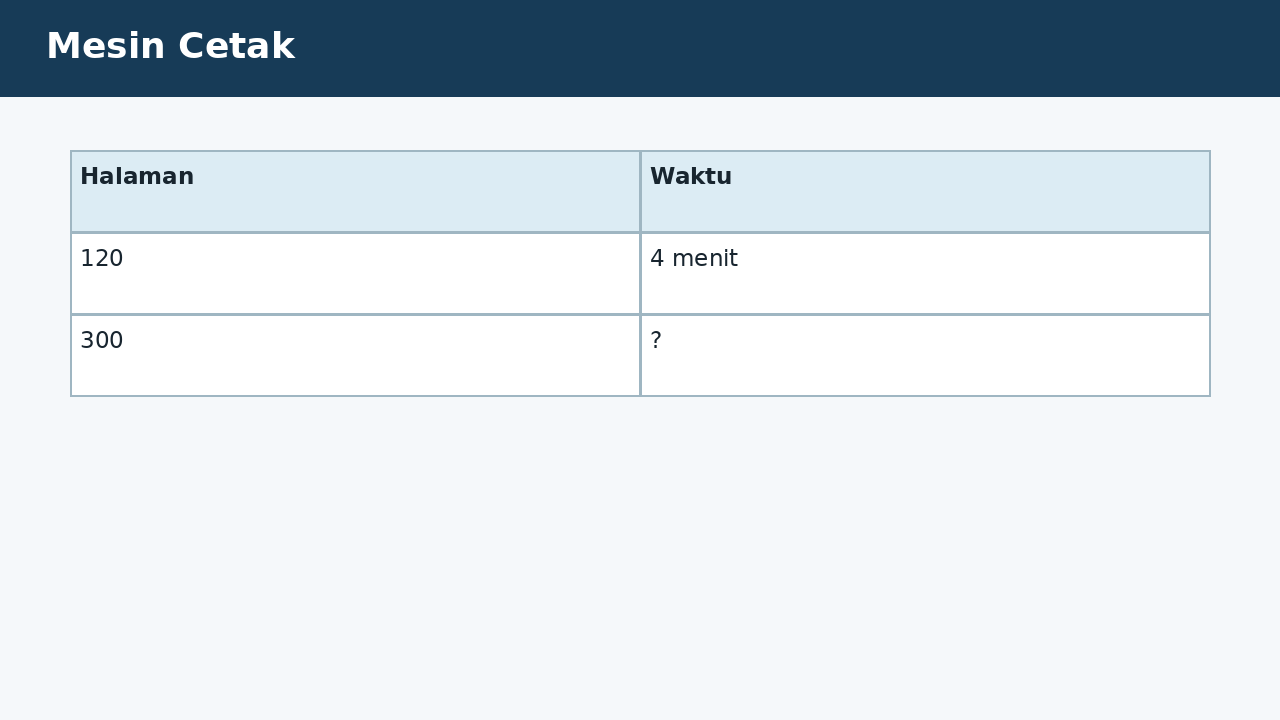Click the dark blue header bar
This screenshot has width=1280, height=720.
(640, 48)
